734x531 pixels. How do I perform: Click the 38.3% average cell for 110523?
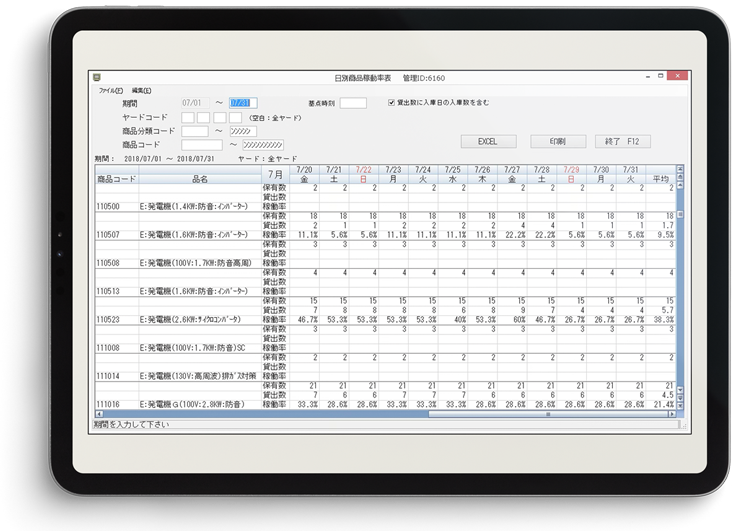tap(663, 319)
